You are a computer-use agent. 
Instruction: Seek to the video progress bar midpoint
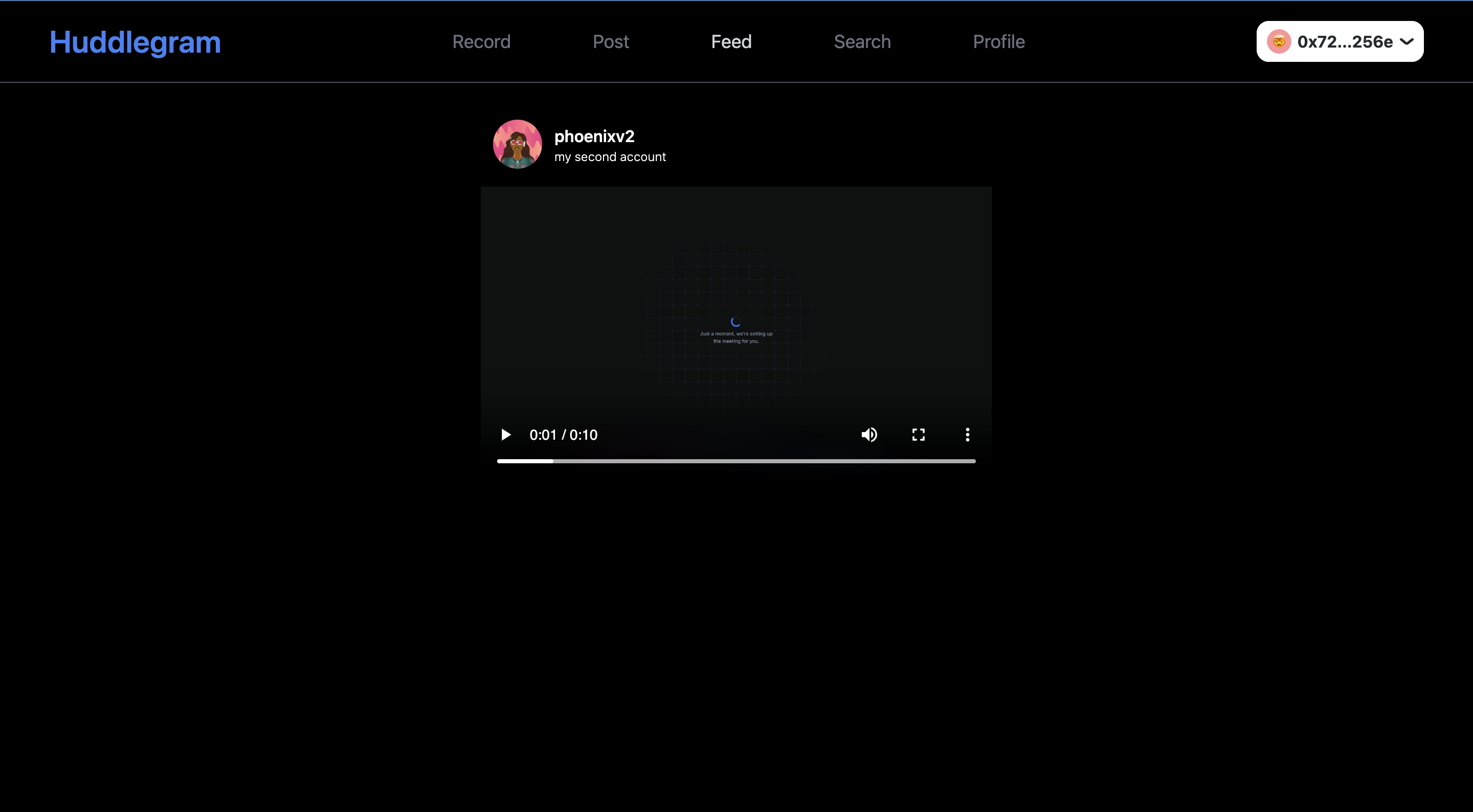(736, 461)
